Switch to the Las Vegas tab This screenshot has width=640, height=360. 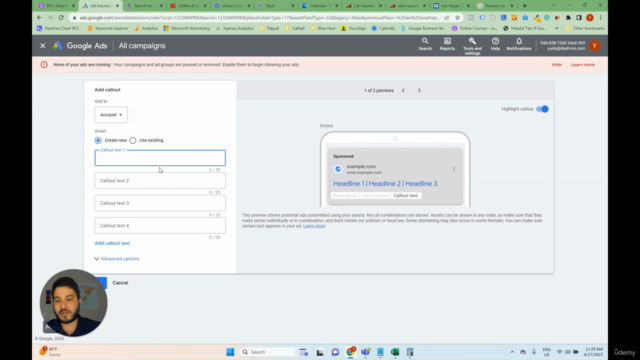[452, 6]
